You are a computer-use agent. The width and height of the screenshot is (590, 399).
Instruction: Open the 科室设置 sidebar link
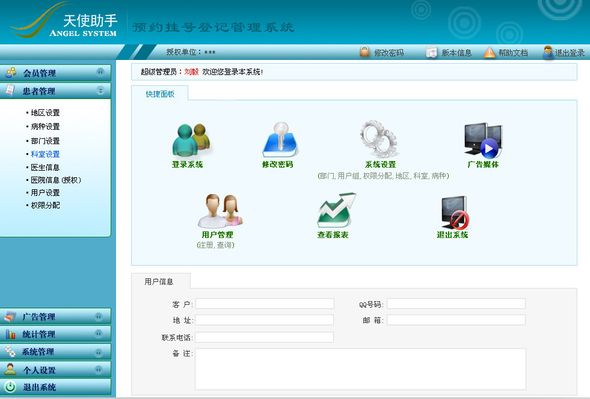click(x=45, y=154)
